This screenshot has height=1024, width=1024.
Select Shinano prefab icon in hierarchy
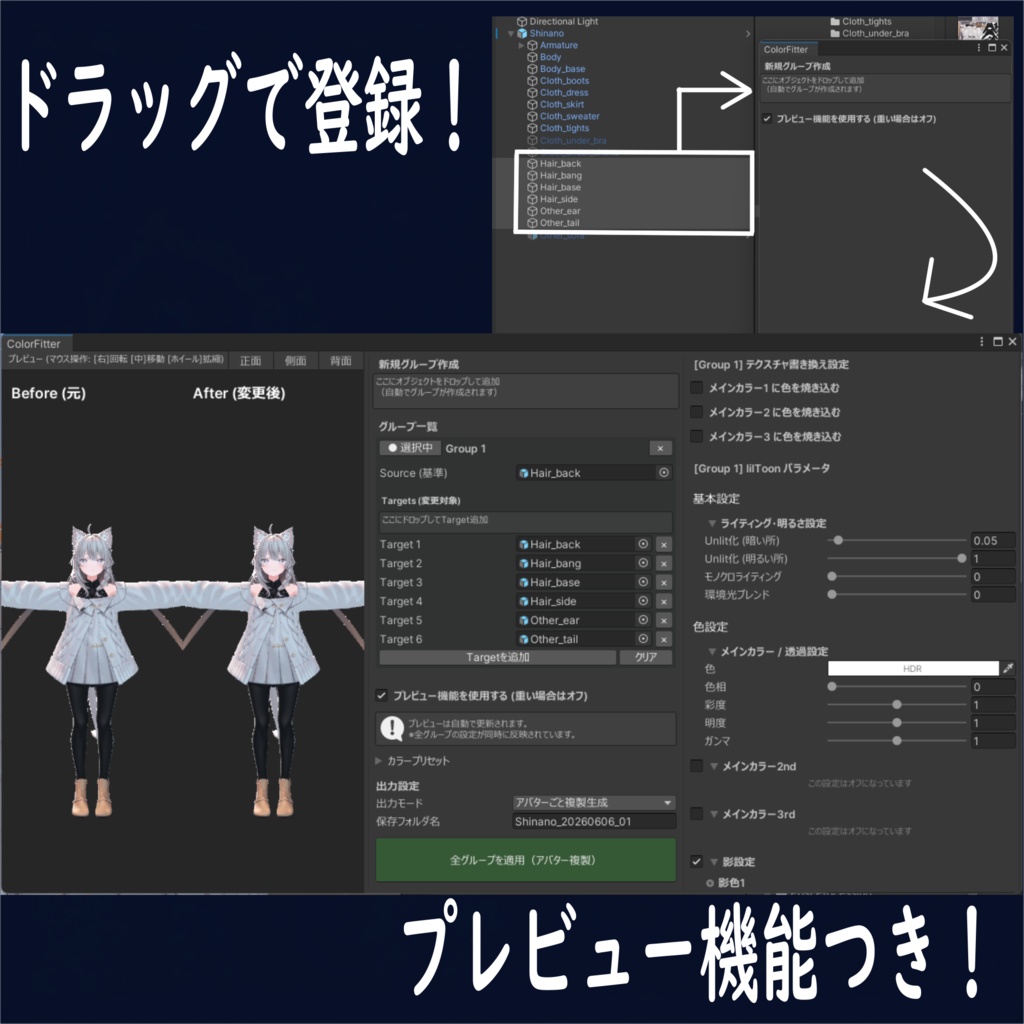coord(522,33)
